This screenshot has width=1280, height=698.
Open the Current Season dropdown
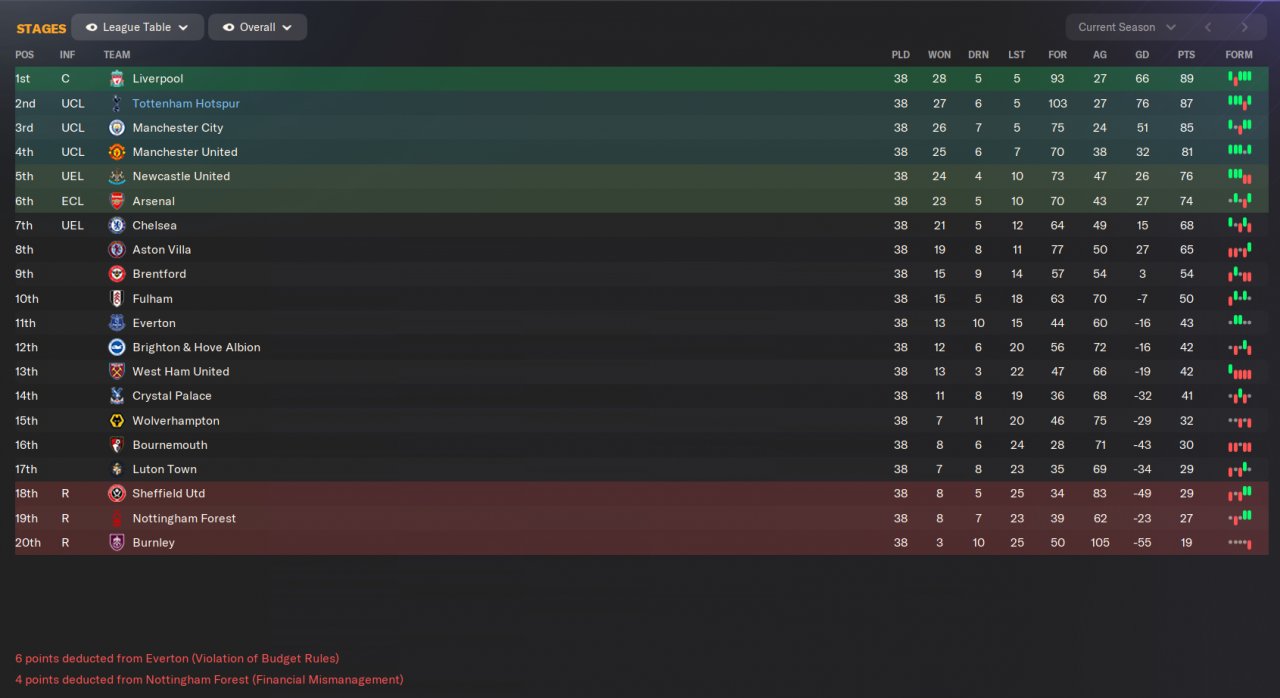[x=1126, y=28]
